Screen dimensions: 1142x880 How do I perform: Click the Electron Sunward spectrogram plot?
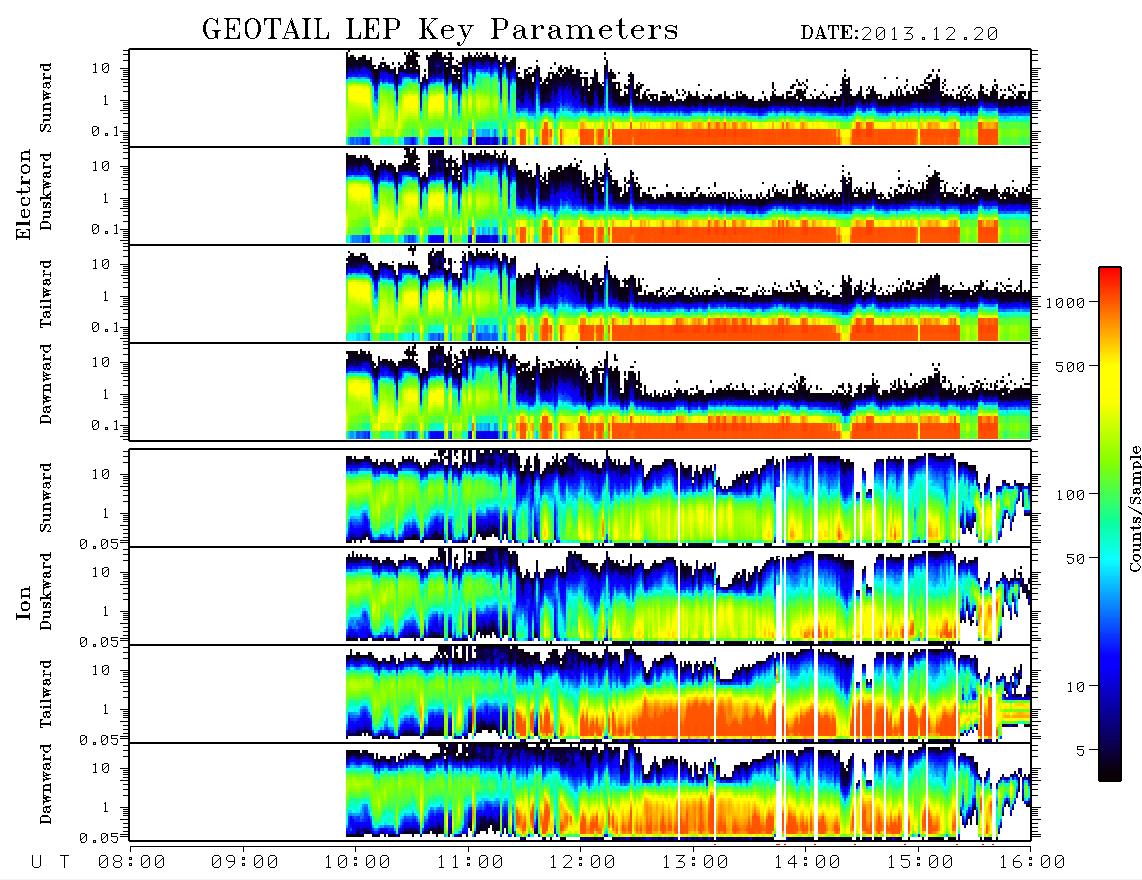pyautogui.click(x=580, y=98)
